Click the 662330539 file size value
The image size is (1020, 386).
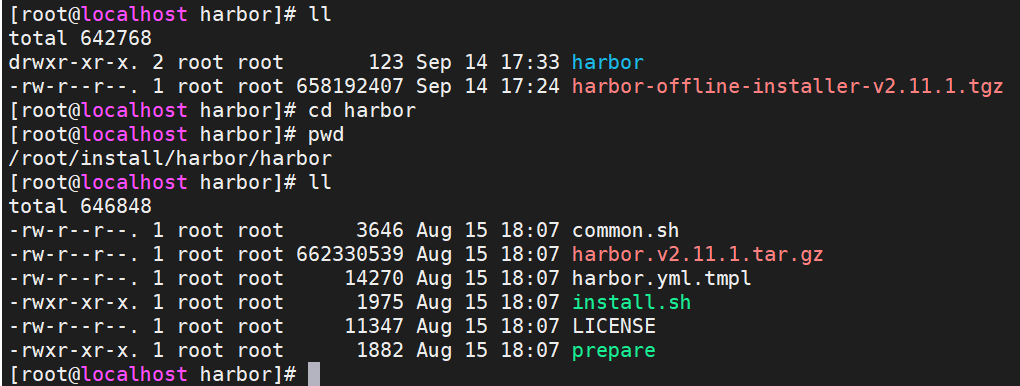point(350,255)
